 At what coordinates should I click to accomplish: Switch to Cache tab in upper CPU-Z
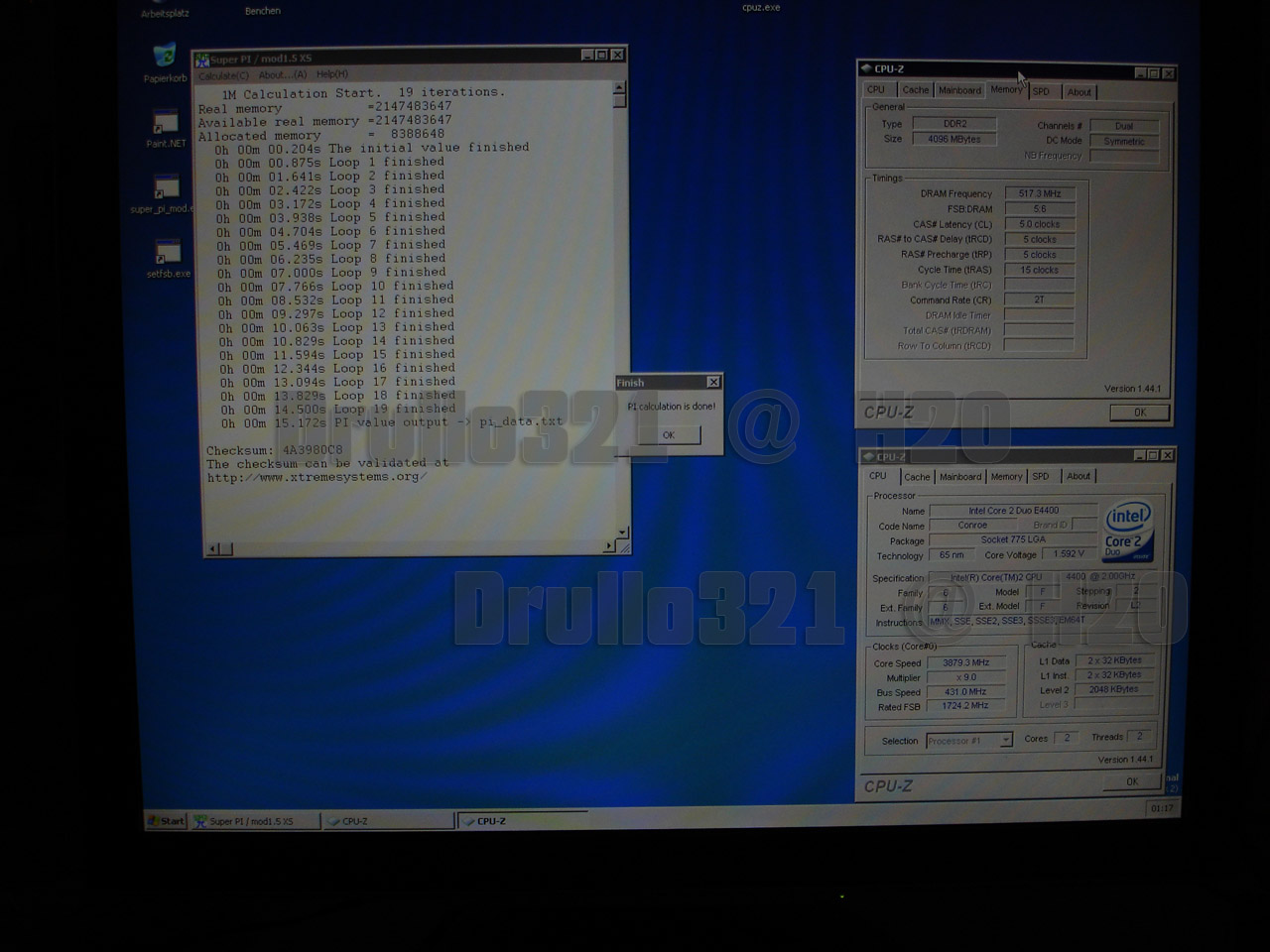[916, 90]
